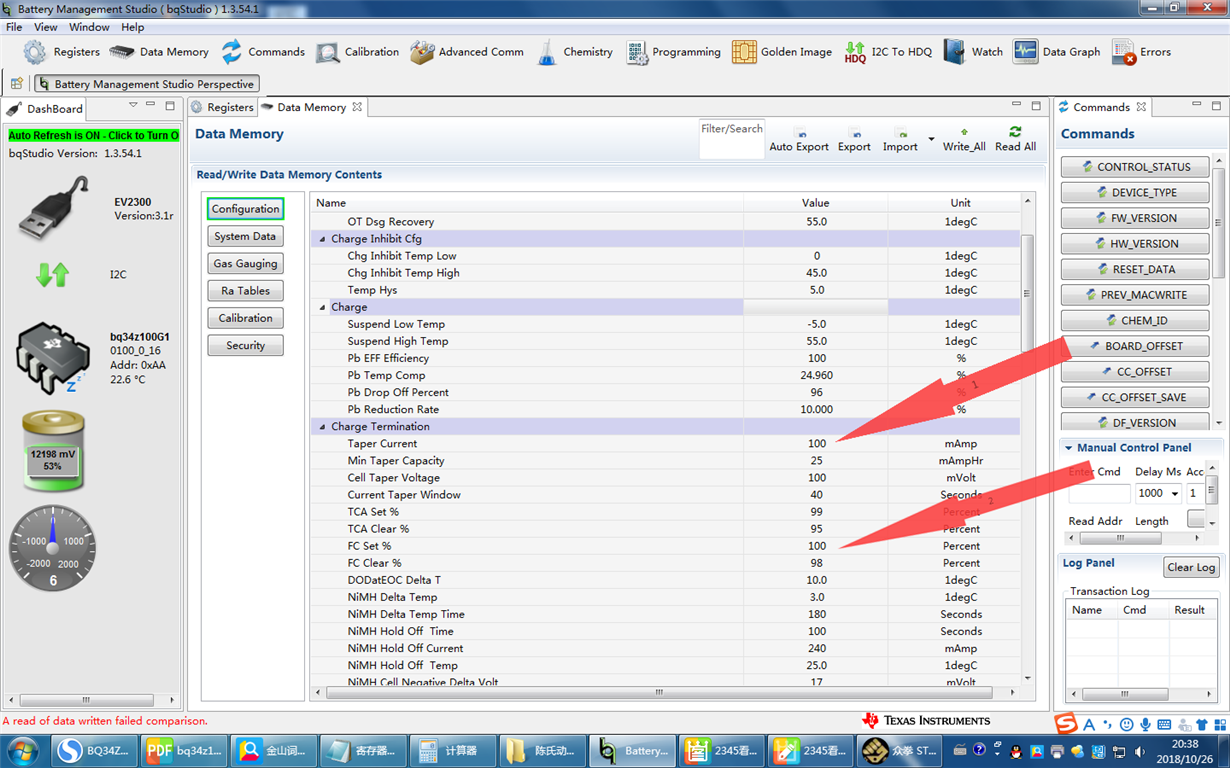Click the Write_All icon

[x=964, y=132]
